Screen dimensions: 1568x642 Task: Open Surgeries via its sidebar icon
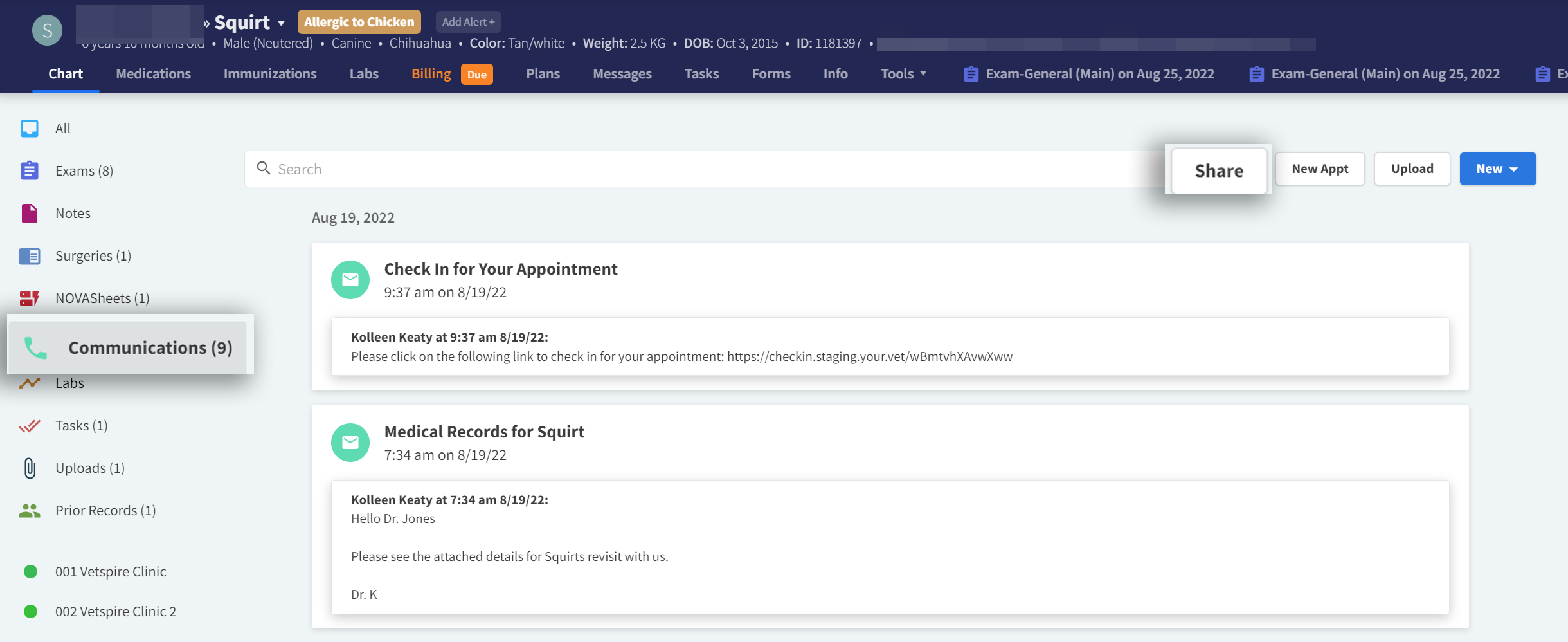[x=30, y=256]
